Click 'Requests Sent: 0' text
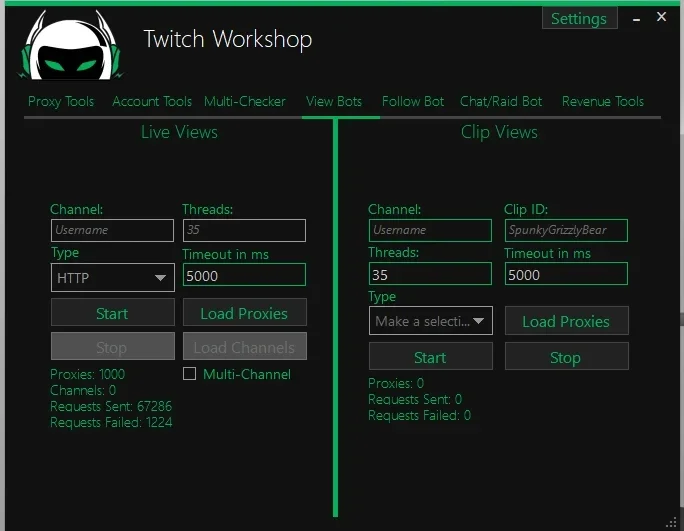The width and height of the screenshot is (684, 531). 415,399
